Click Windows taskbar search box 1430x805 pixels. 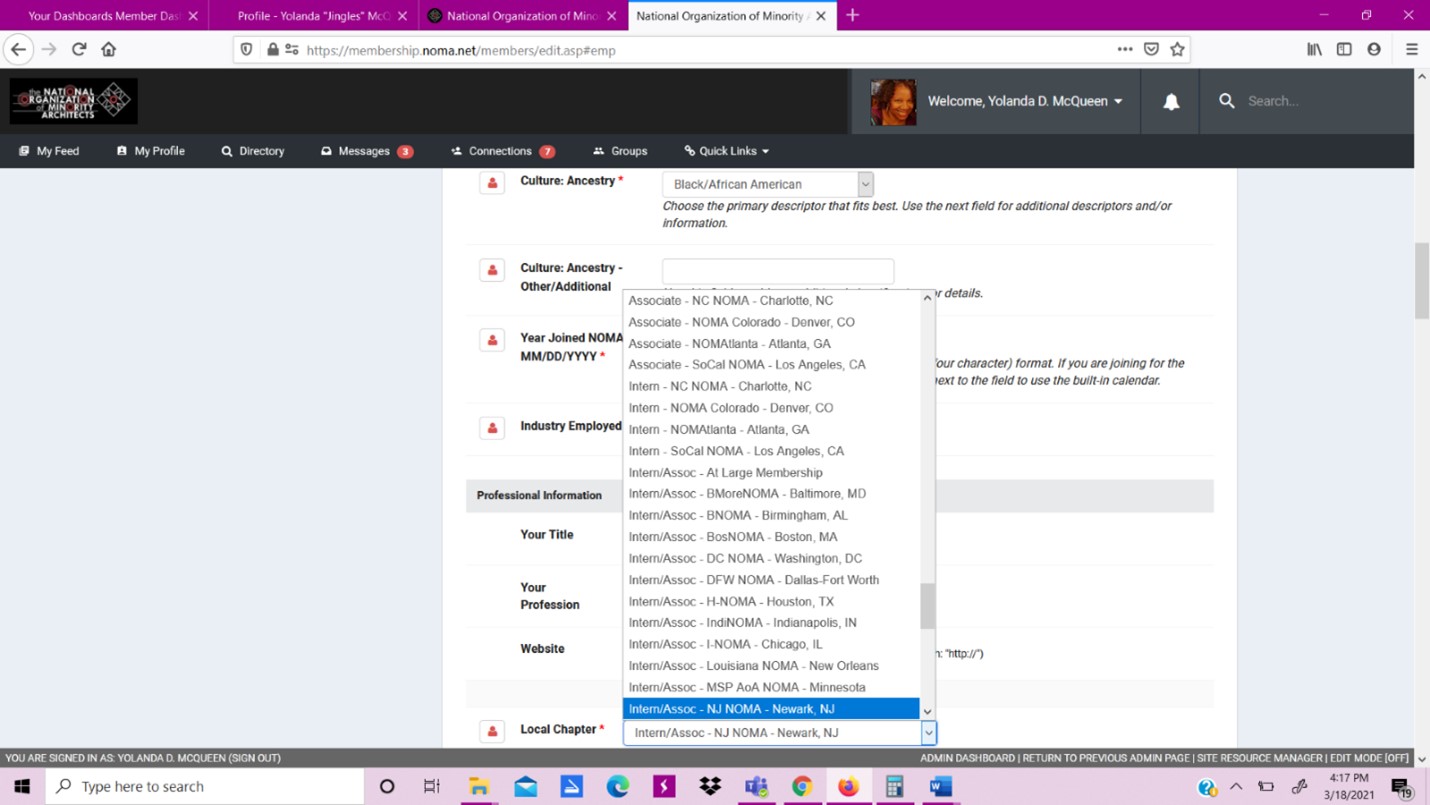coord(205,786)
